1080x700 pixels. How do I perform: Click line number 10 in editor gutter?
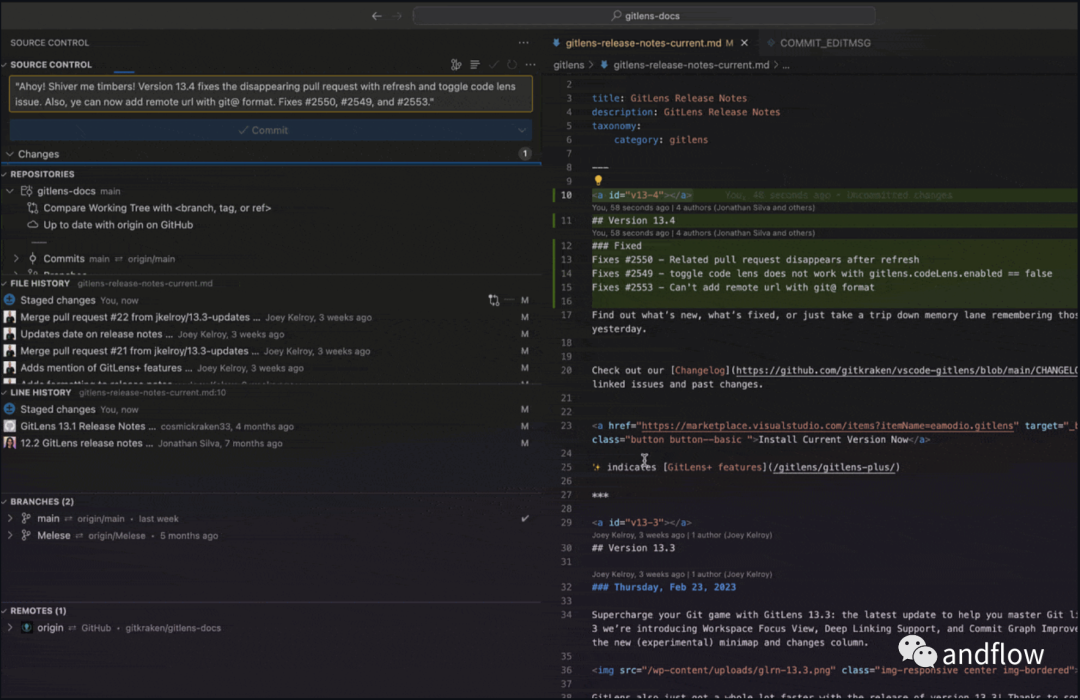click(x=565, y=195)
